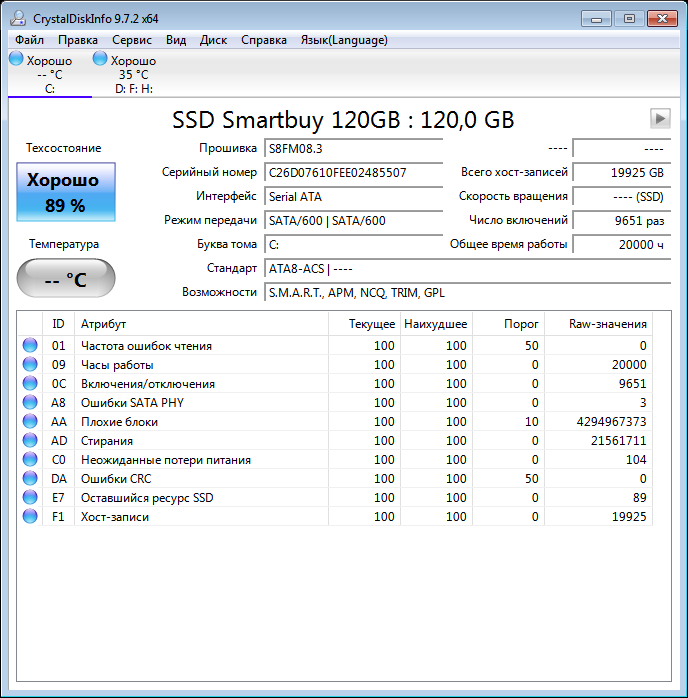The height and width of the screenshot is (698, 688).
Task: Click the Хорошо 89 % health status button
Action: [66, 193]
